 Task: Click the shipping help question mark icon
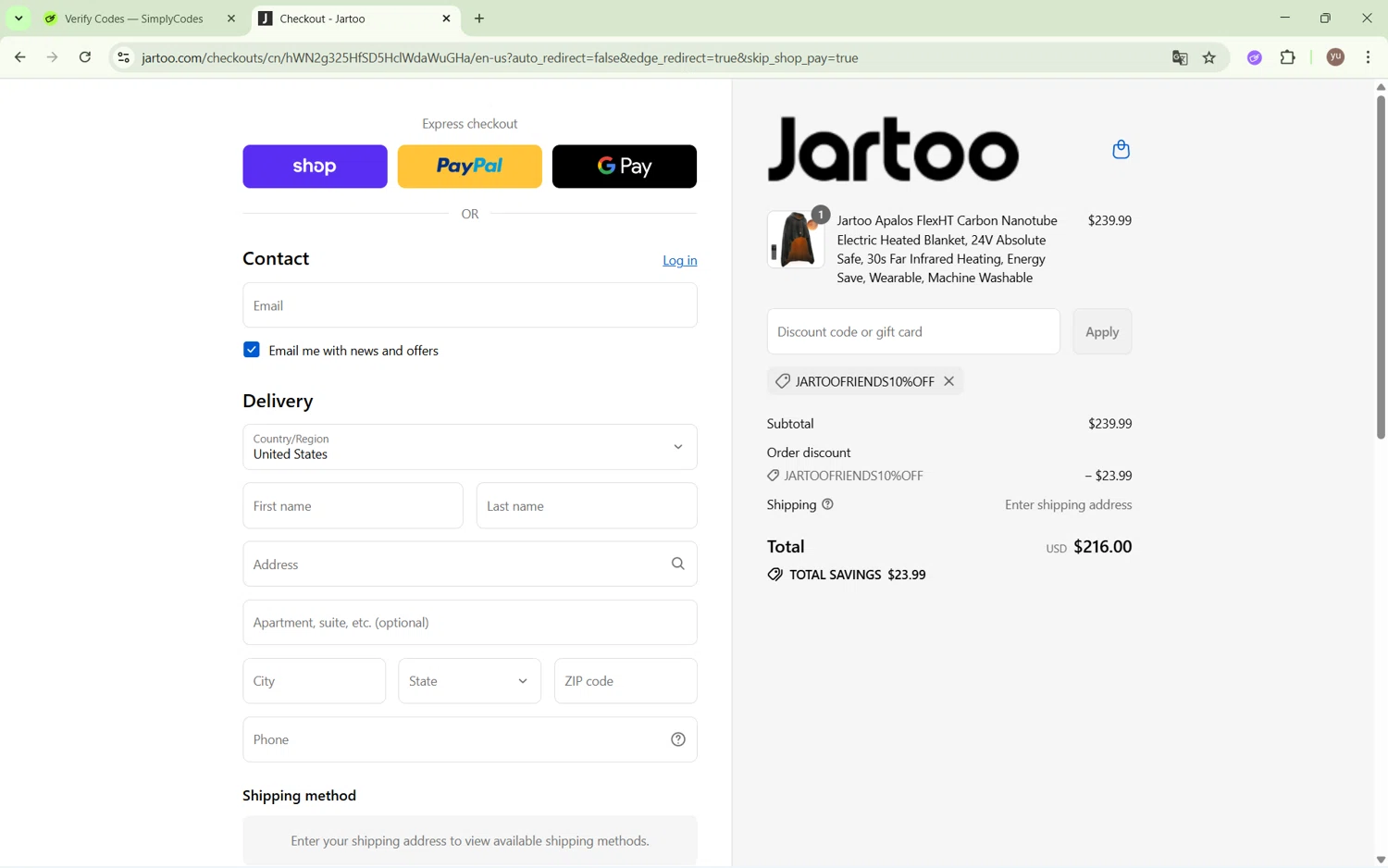pos(827,504)
